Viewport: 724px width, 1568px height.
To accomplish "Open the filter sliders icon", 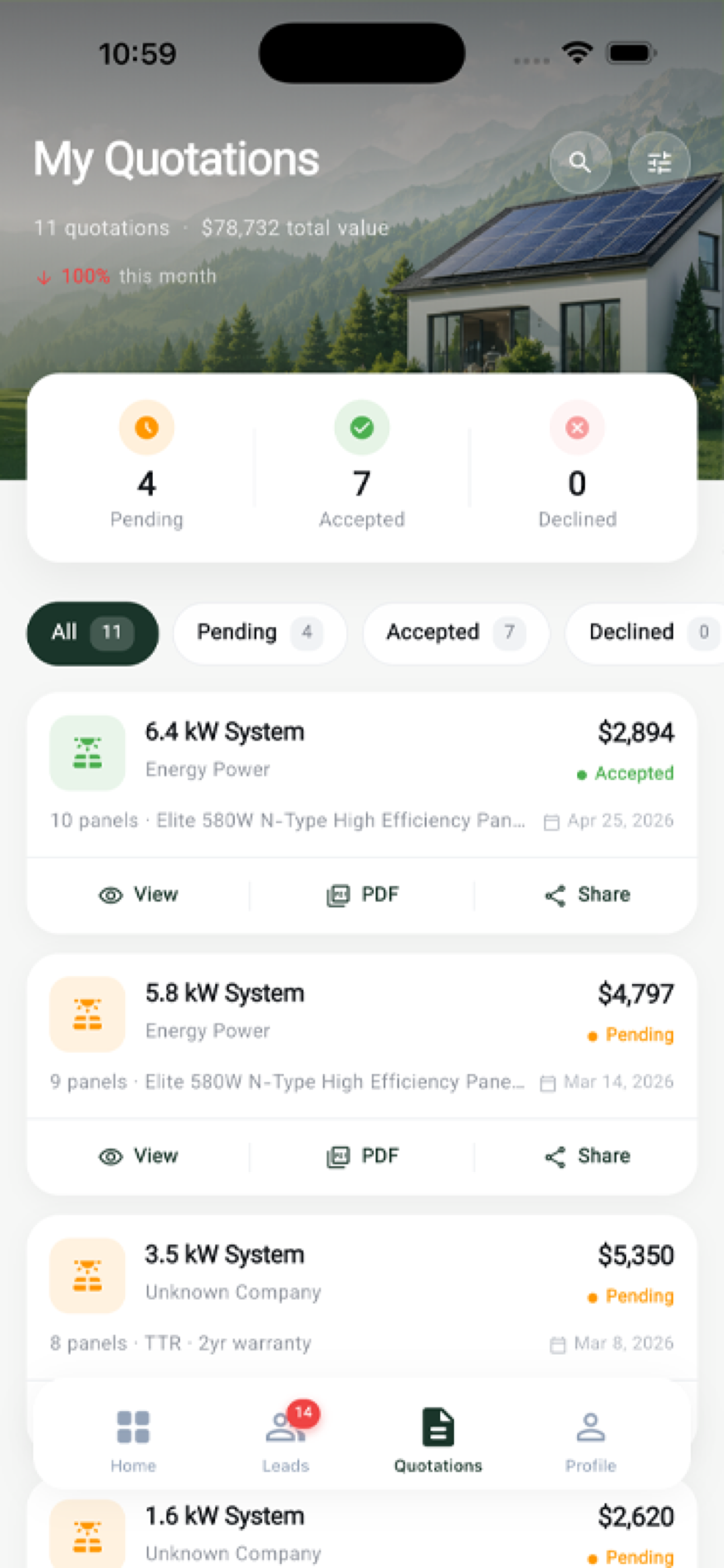I will tap(659, 163).
